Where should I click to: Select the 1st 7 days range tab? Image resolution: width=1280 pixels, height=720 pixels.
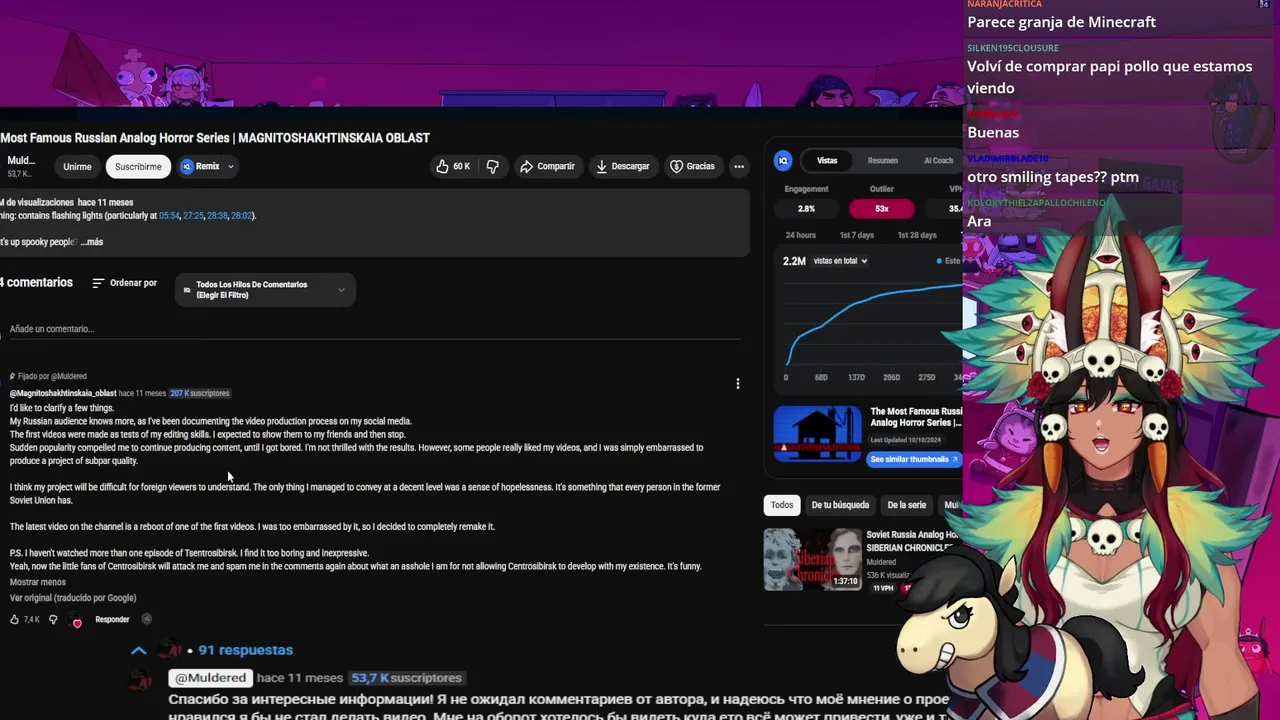857,235
